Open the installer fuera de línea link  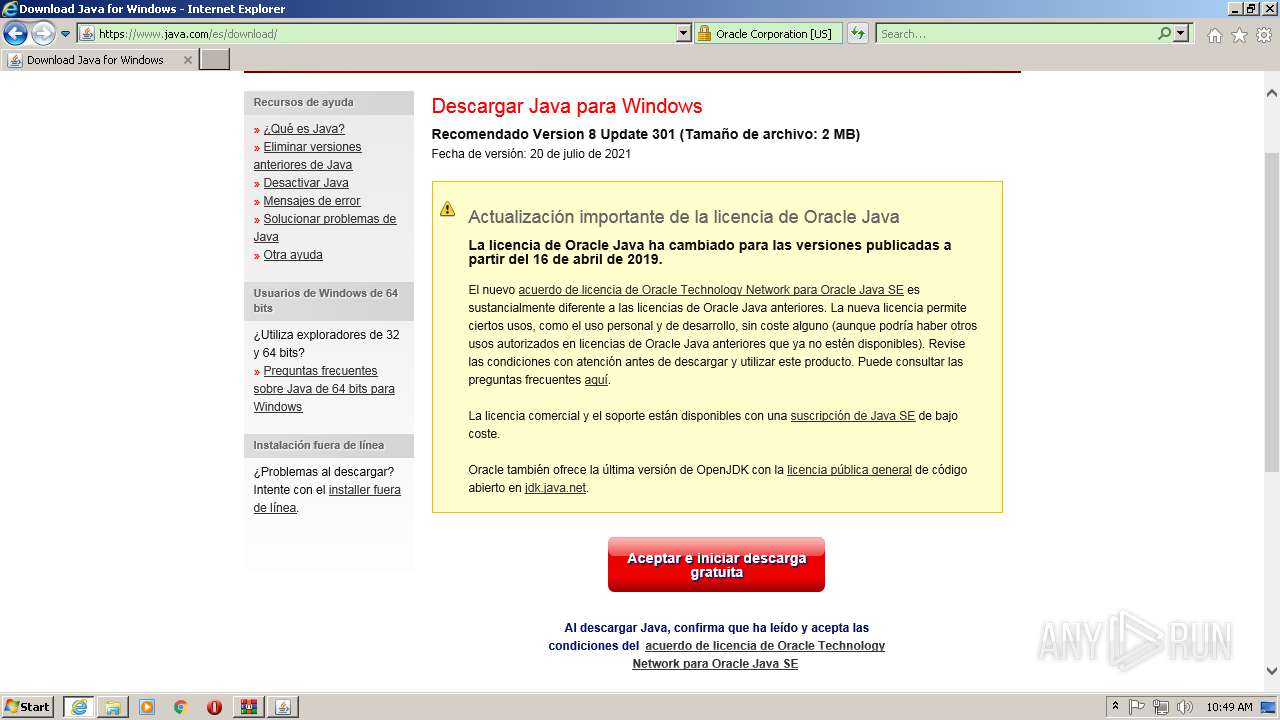327,499
